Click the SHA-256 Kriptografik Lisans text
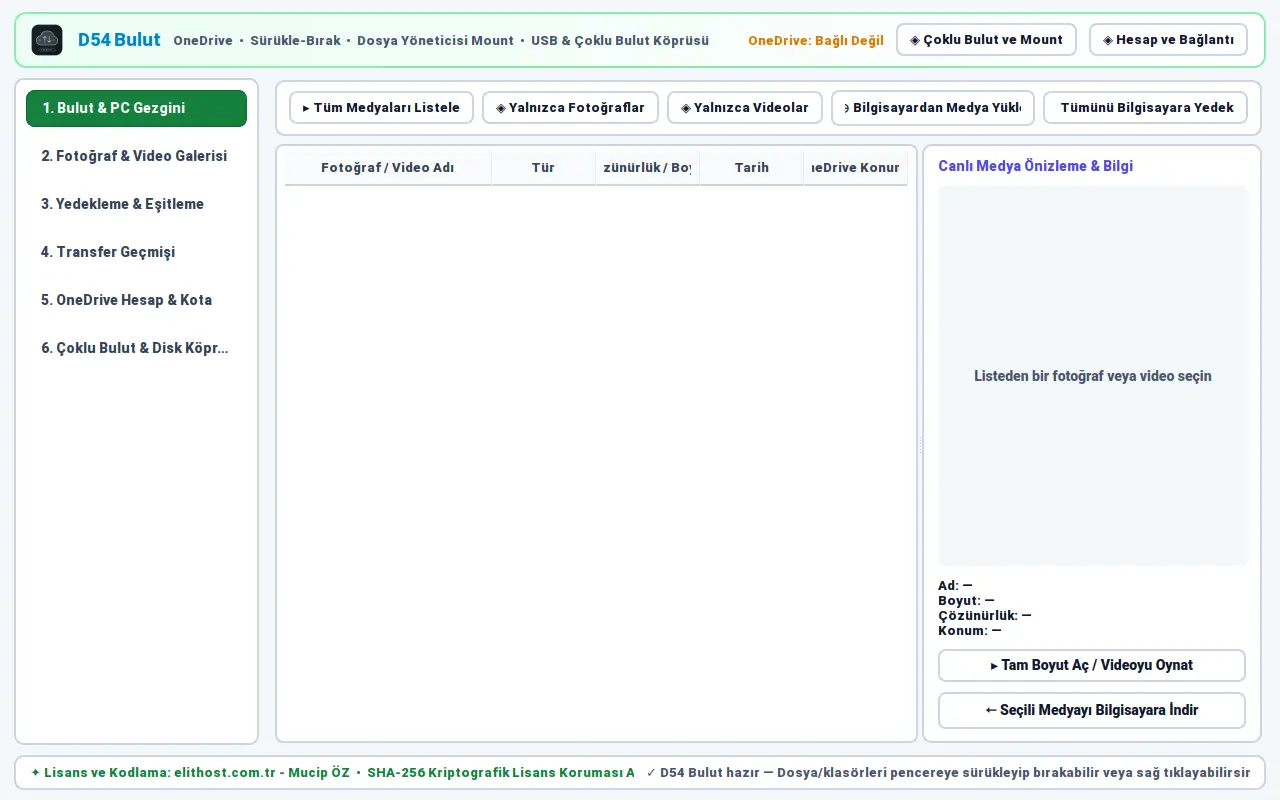Image resolution: width=1280 pixels, height=800 pixels. [501, 773]
